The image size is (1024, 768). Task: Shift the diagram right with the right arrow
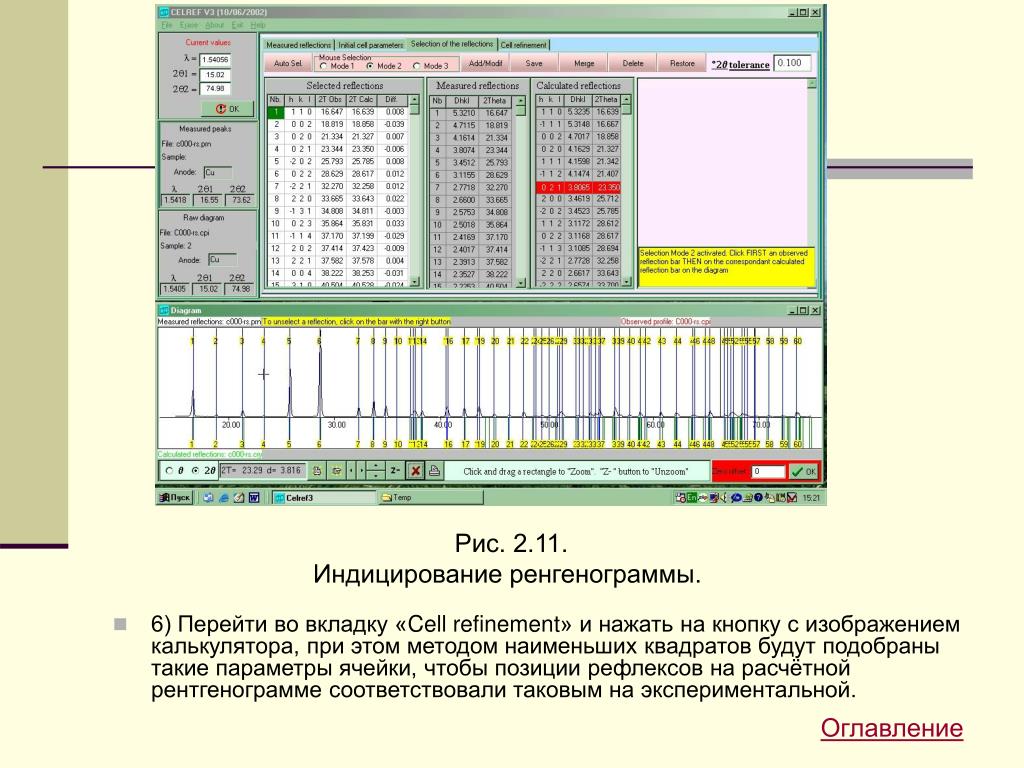coord(360,470)
